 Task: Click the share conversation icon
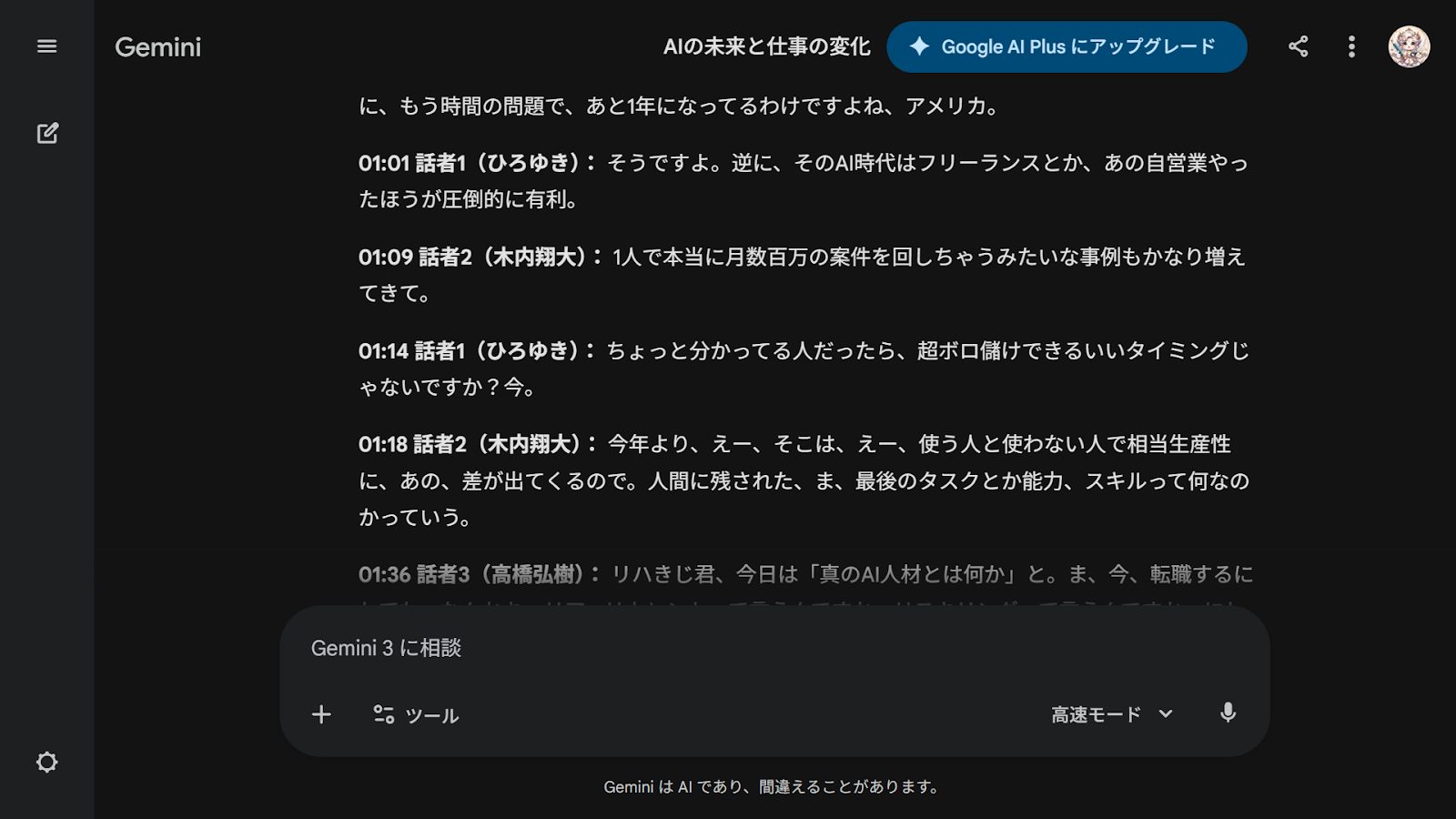[1299, 46]
